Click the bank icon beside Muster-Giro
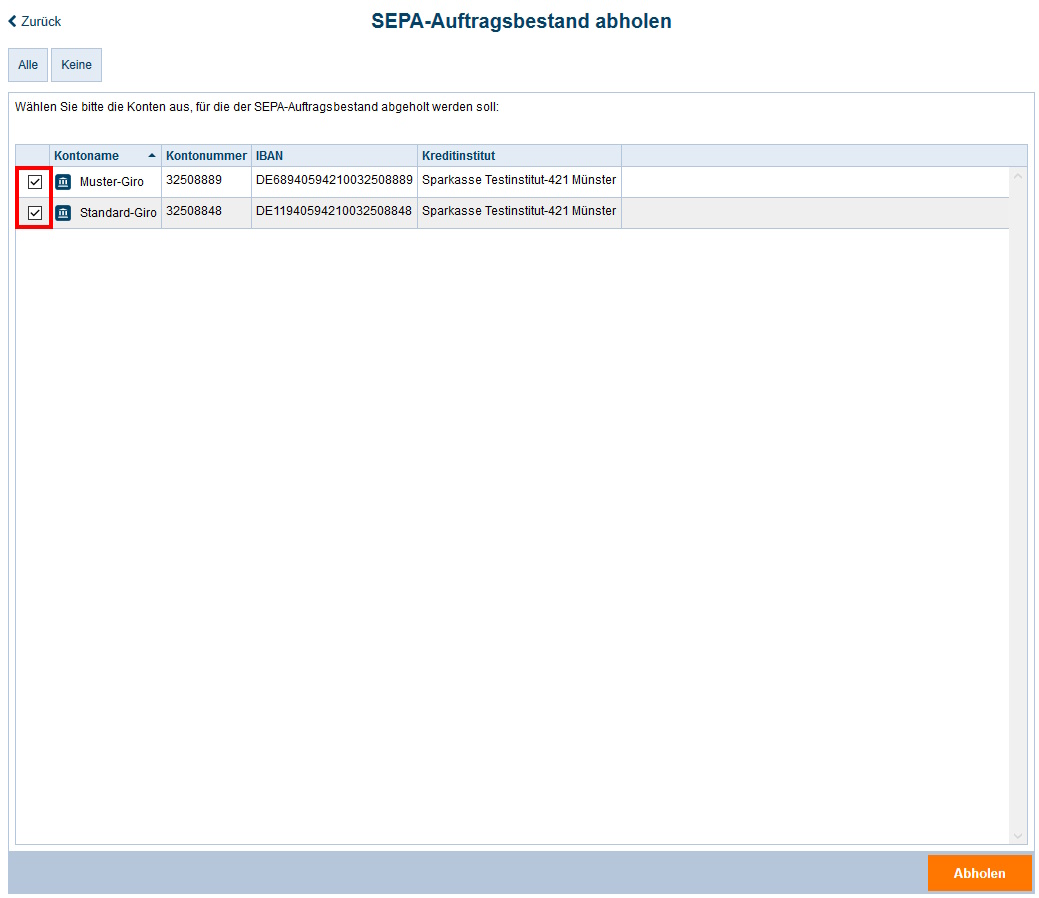 coord(62,183)
